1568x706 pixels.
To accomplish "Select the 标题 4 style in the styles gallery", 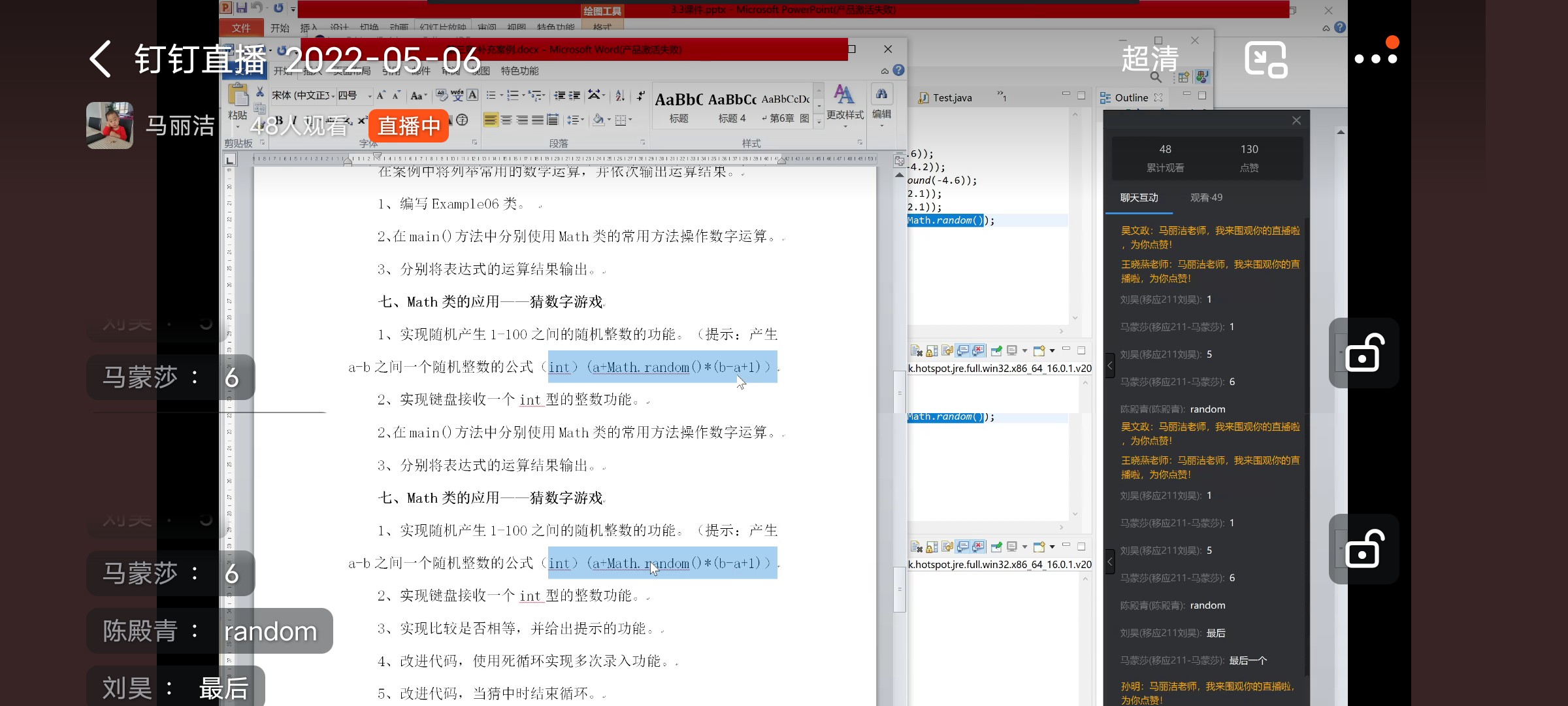I will pos(732,108).
